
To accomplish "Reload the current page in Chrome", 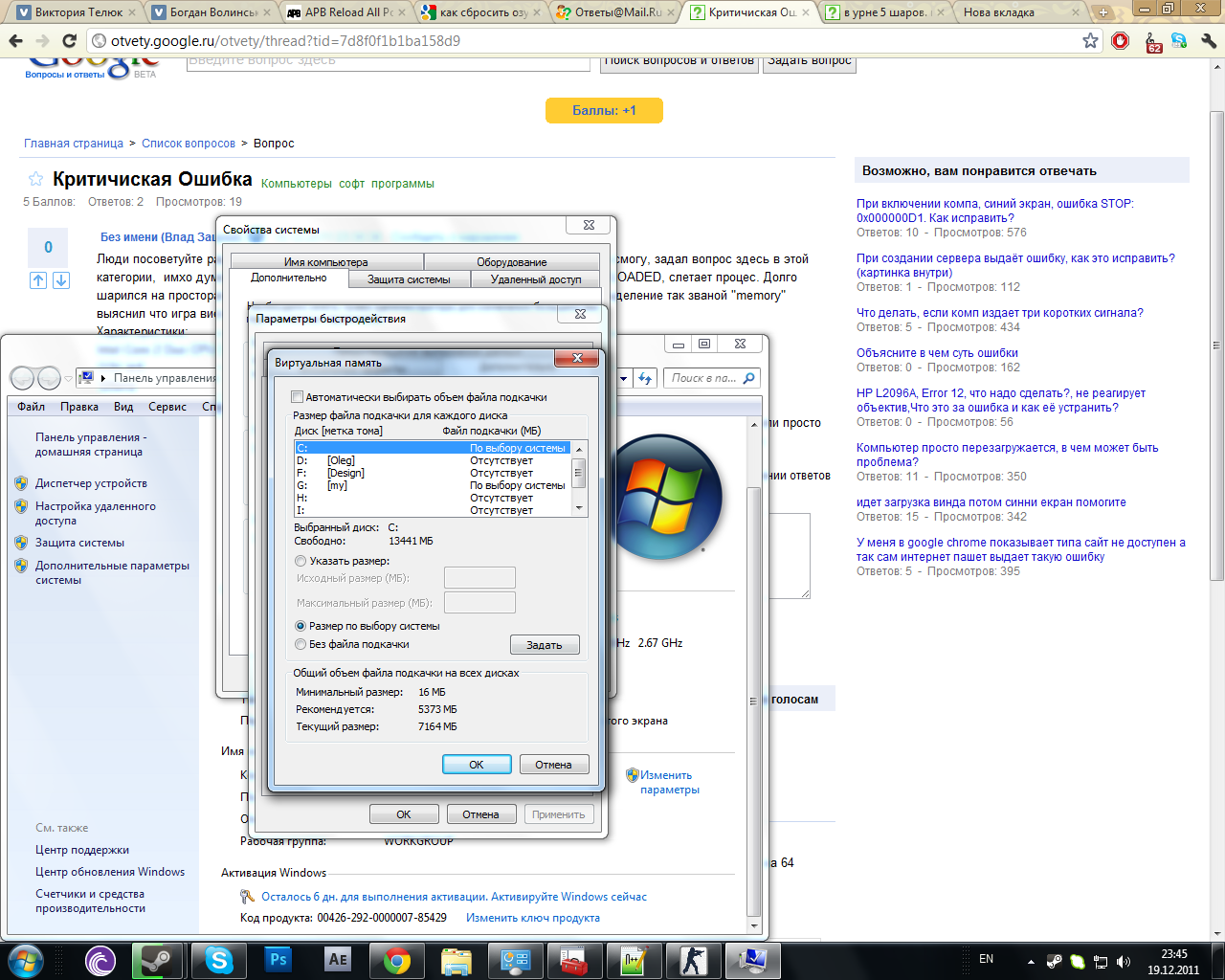I will (69, 41).
